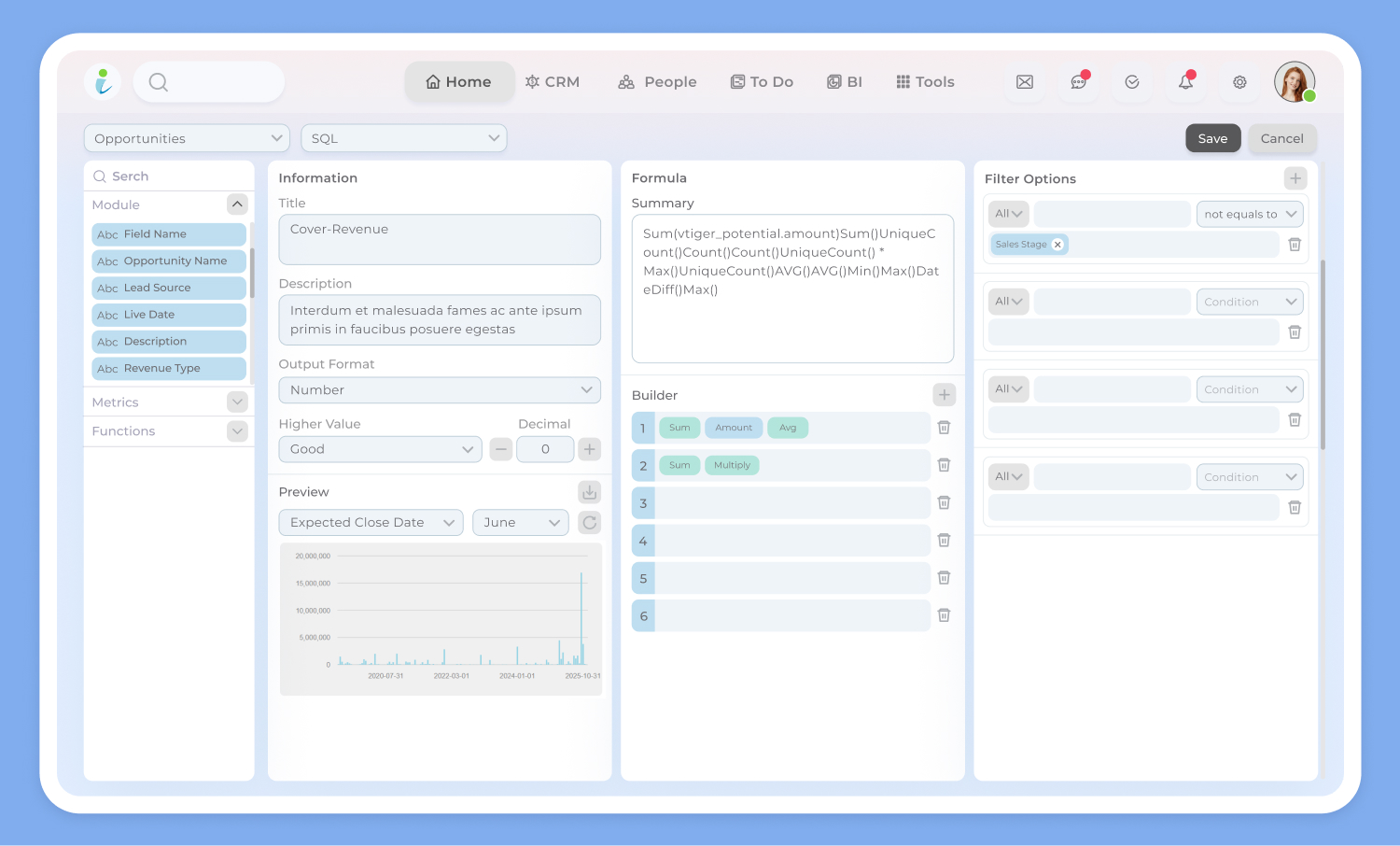Open the chat messages icon
Image resolution: width=1400 pixels, height=846 pixels.
pos(1078,82)
